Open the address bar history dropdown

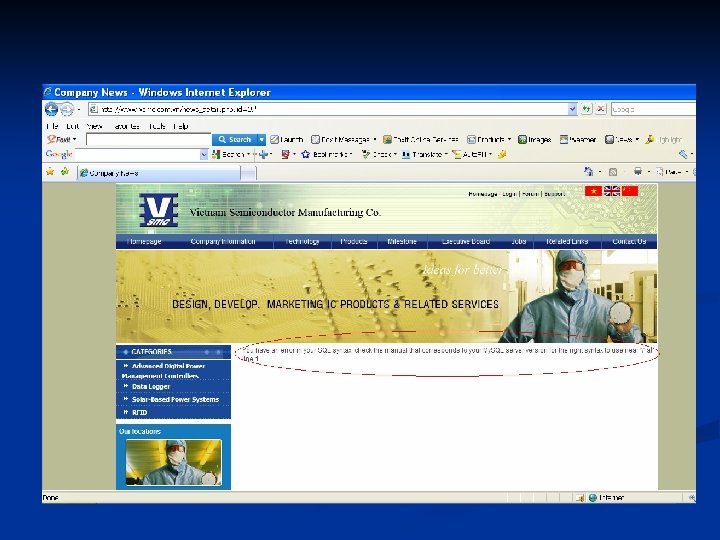tap(572, 109)
